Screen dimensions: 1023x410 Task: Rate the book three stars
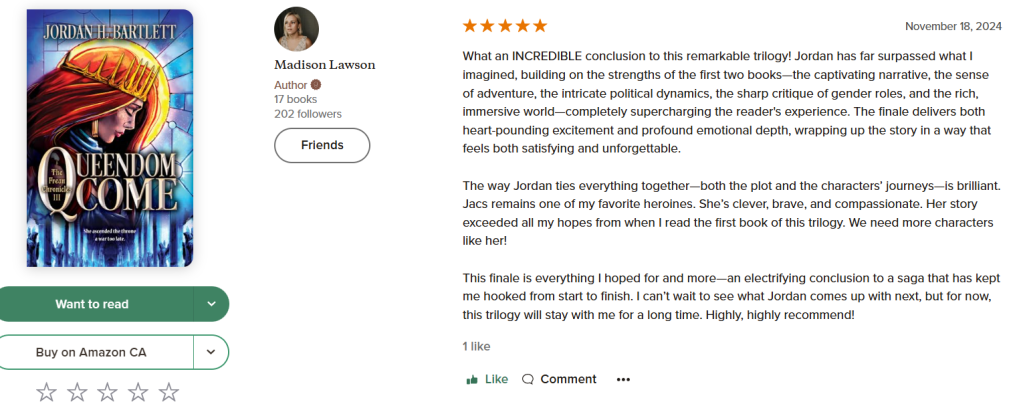click(x=108, y=392)
